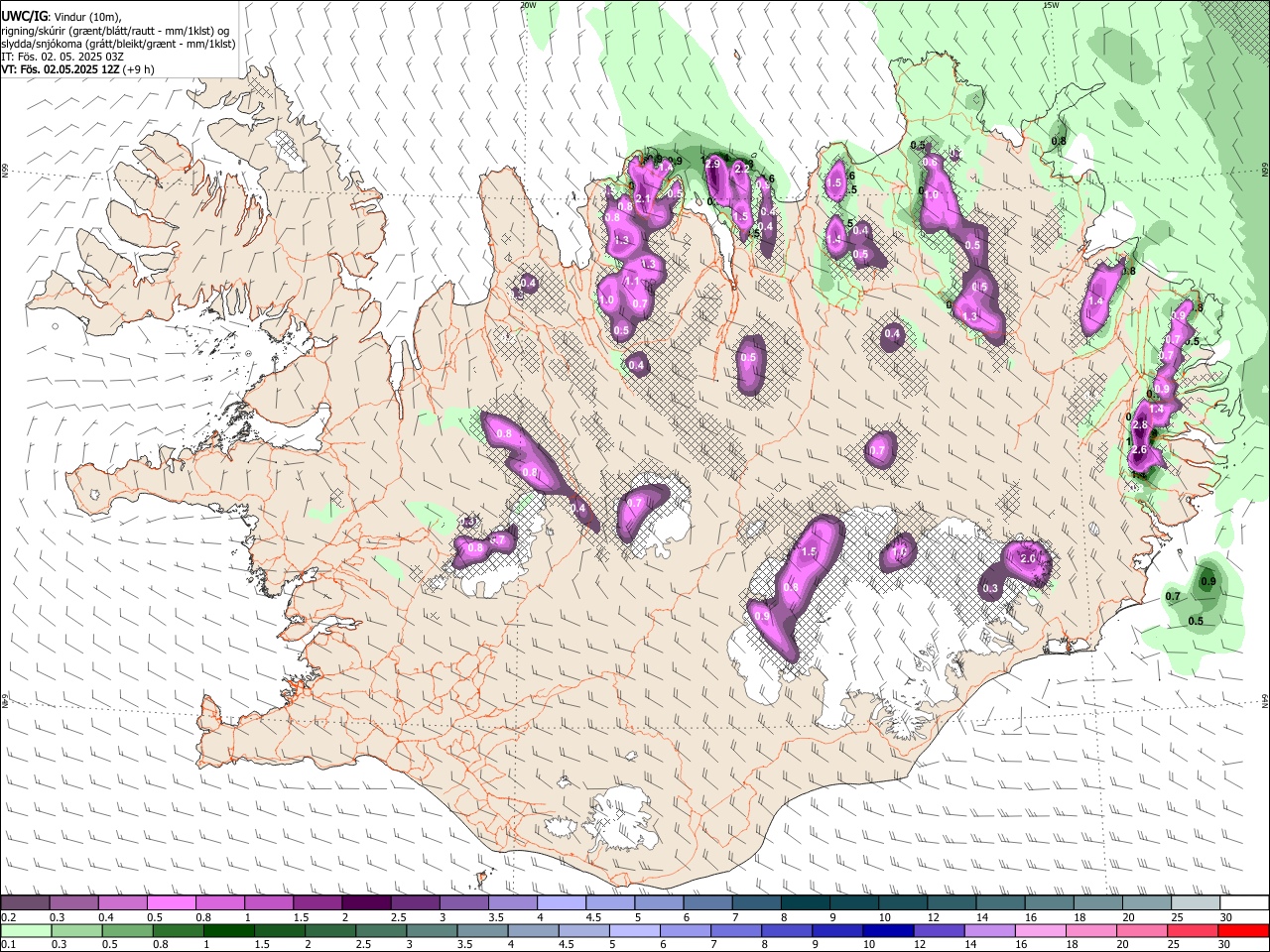The image size is (1270, 952).
Task: Click the deep blue 10–12 swatch in the bottom legend row
Action: click(x=888, y=931)
